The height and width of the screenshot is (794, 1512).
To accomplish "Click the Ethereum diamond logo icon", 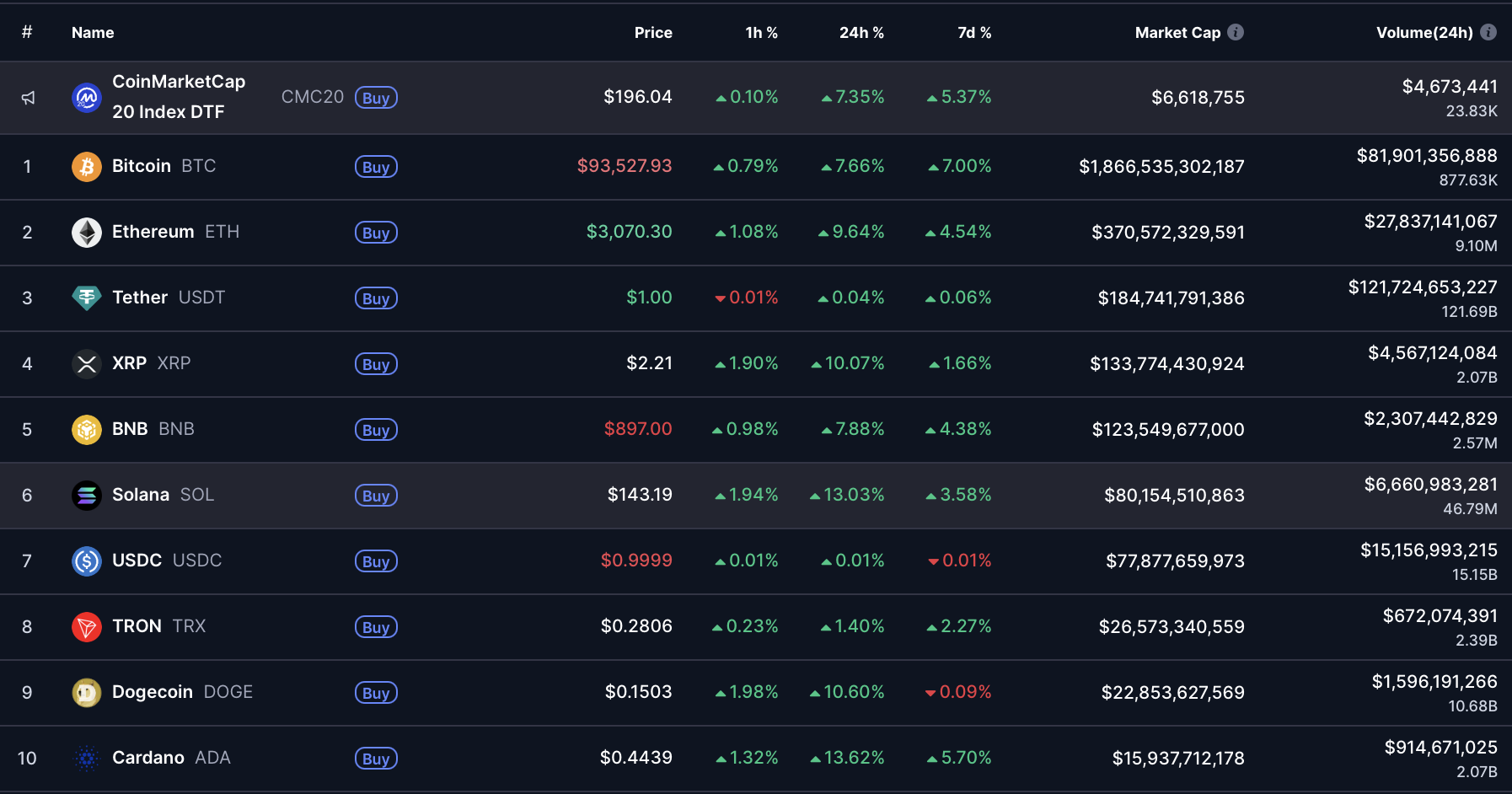I will pyautogui.click(x=86, y=233).
